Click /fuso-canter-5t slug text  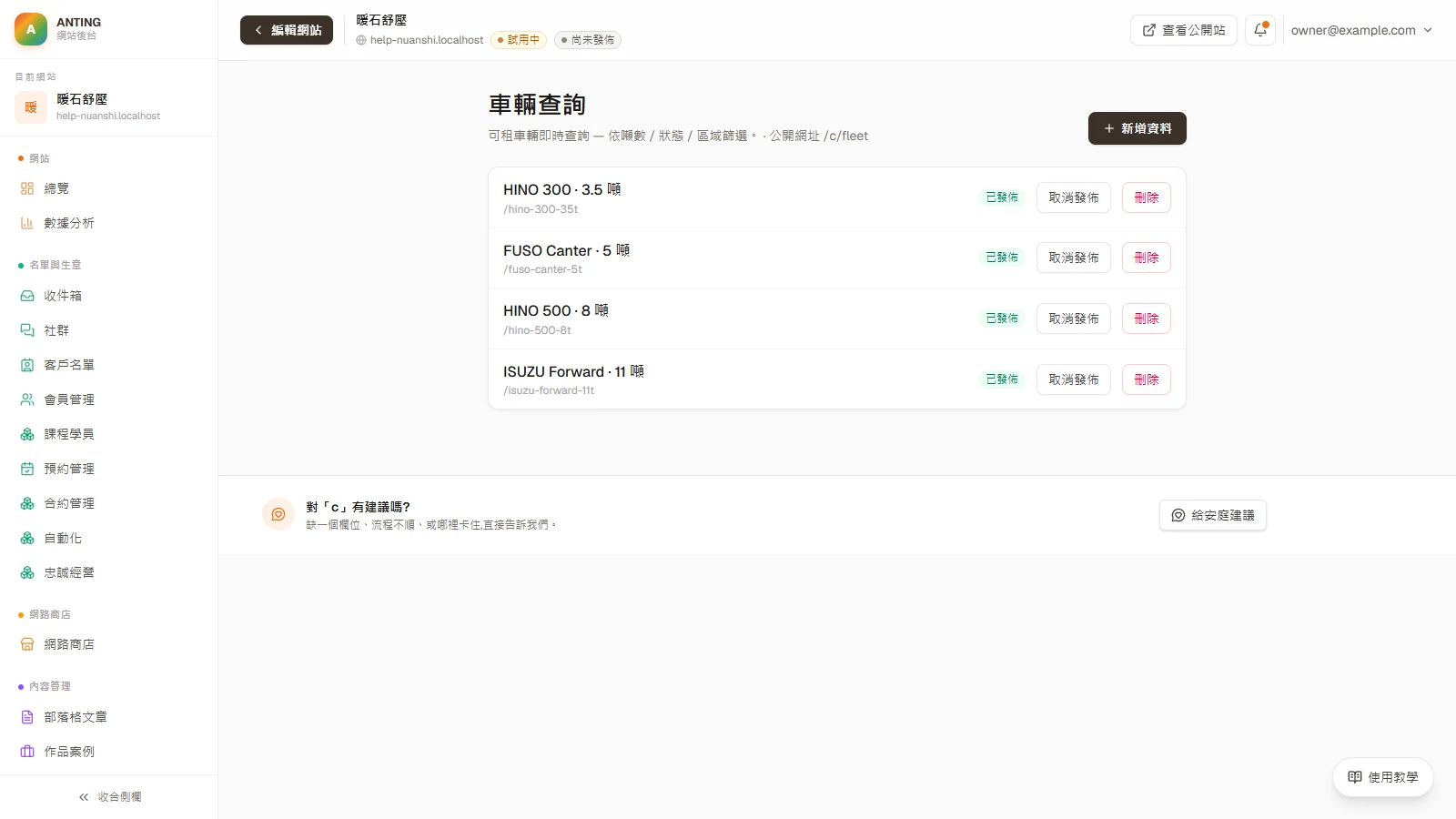[542, 269]
